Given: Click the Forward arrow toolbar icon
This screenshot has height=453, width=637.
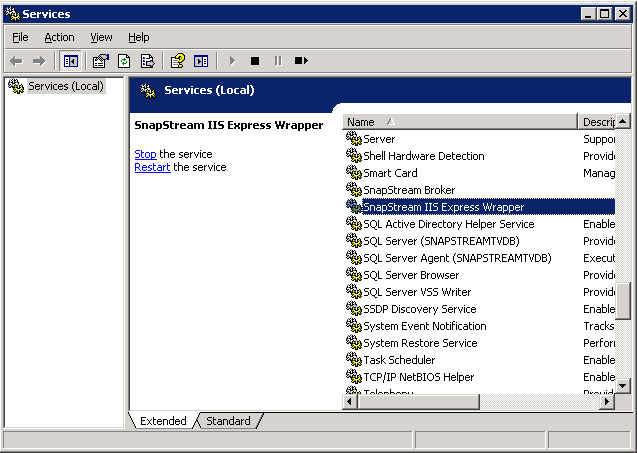Looking at the screenshot, I should (x=39, y=61).
